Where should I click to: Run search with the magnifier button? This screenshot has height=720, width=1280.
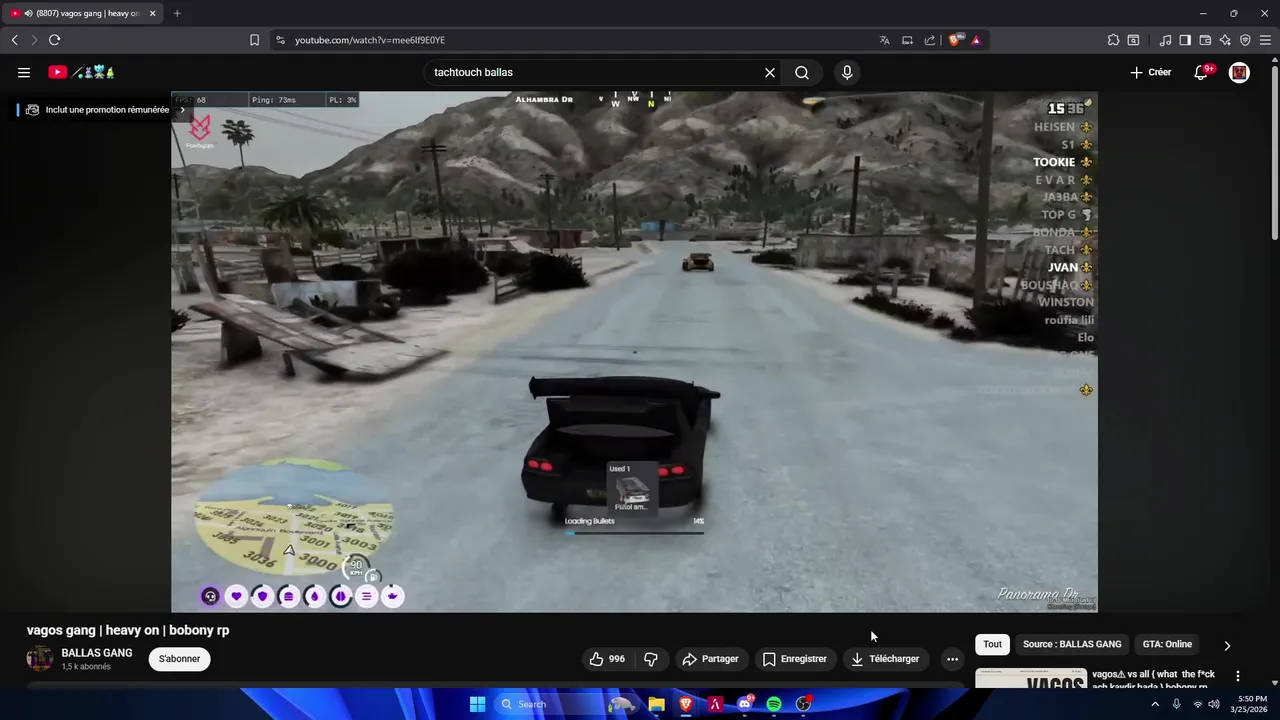point(802,72)
